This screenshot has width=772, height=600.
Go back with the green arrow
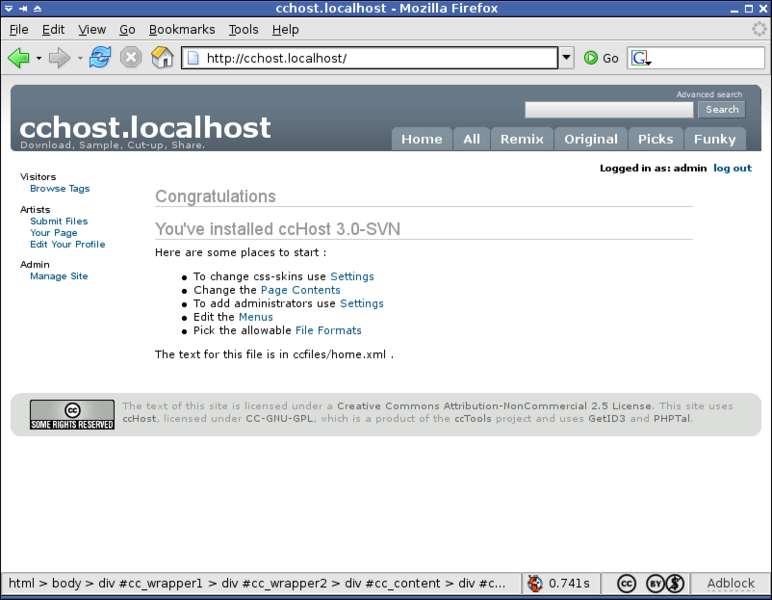pyautogui.click(x=19, y=58)
